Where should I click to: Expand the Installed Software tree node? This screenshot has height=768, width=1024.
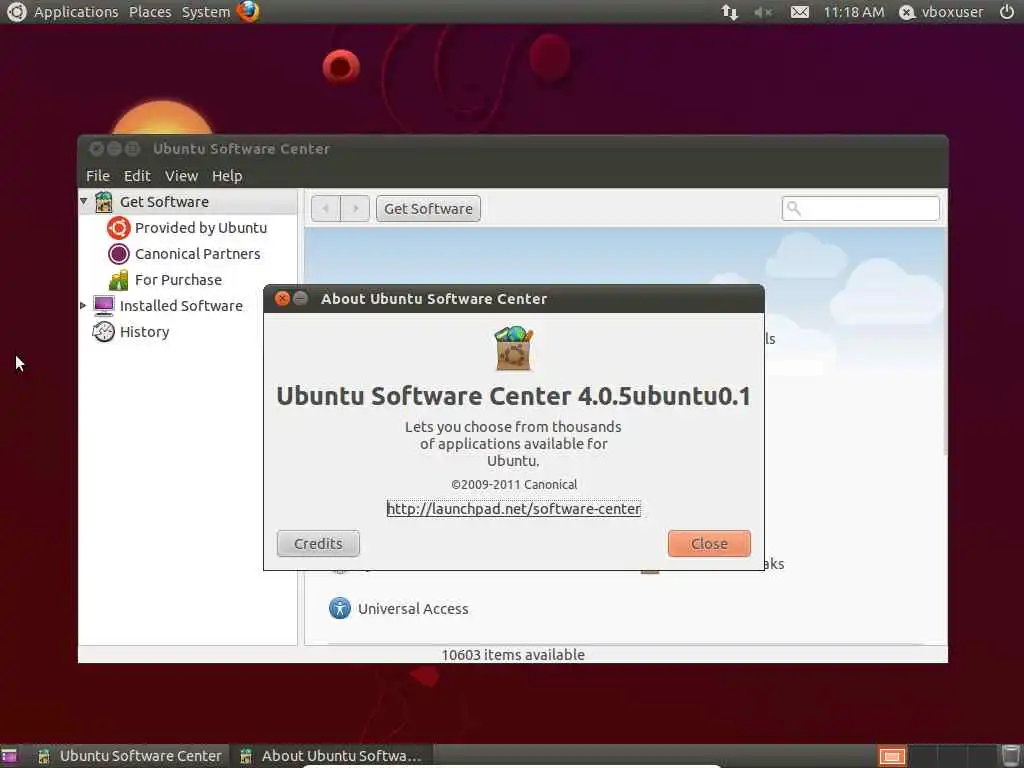tap(83, 306)
